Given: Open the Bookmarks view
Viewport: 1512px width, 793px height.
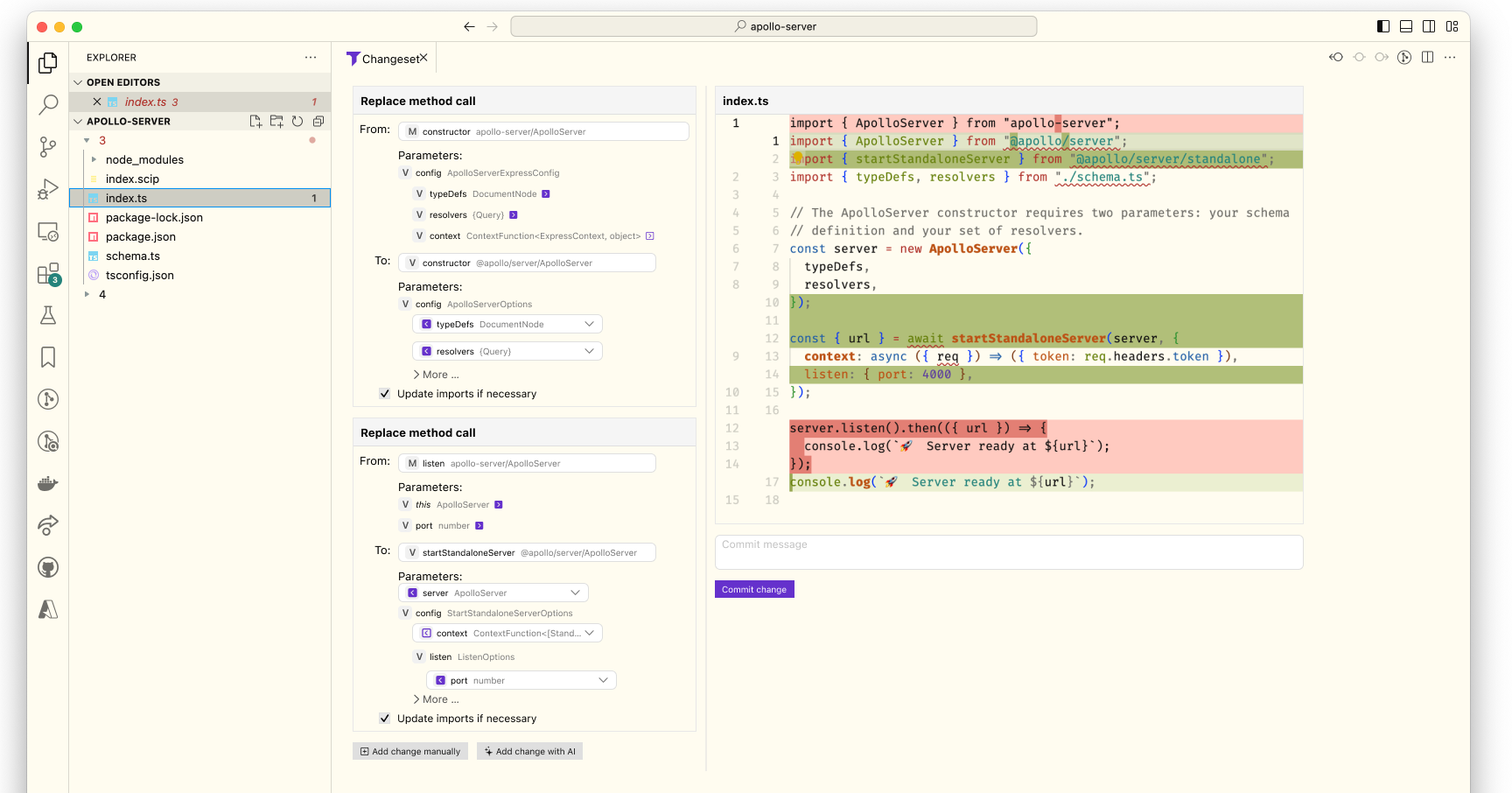Looking at the screenshot, I should click(48, 357).
